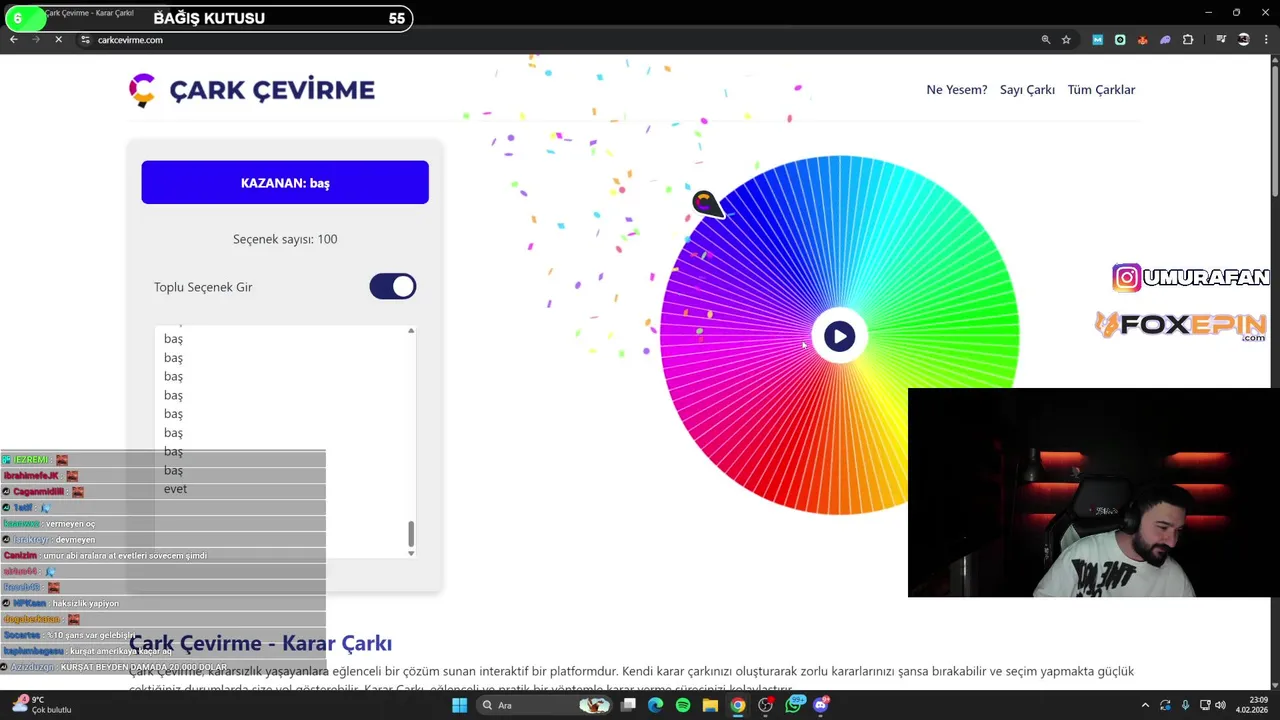1280x720 pixels.
Task: Click the microphone icon in system tray
Action: (x=1186, y=705)
